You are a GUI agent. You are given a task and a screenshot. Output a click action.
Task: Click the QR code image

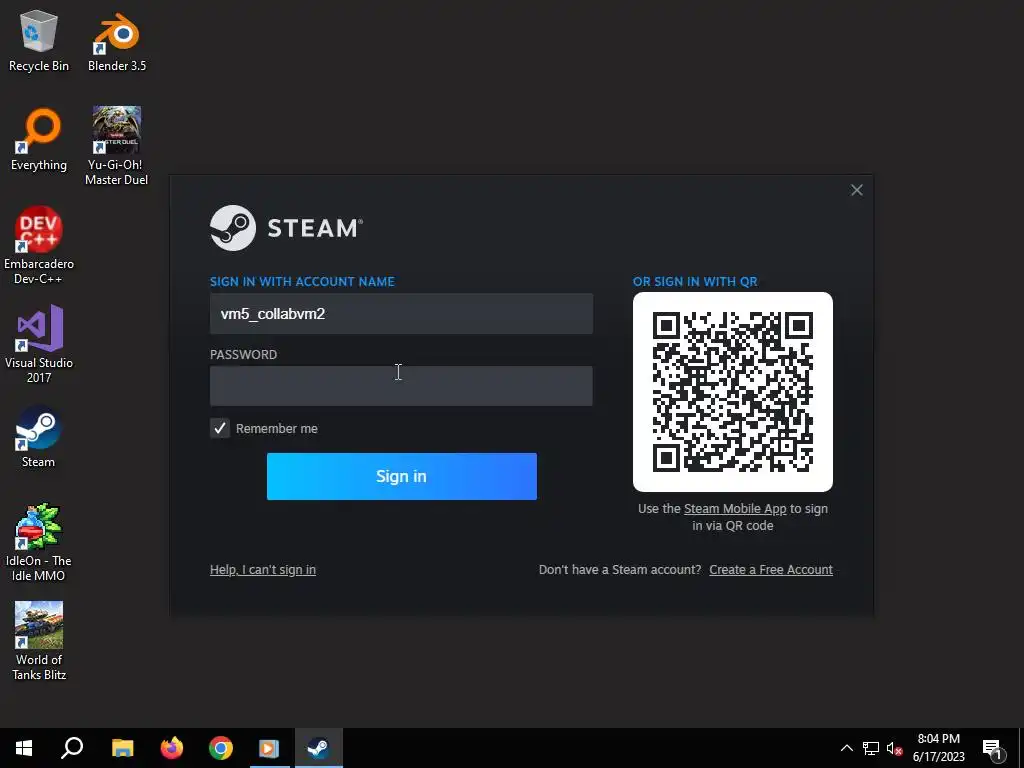(733, 392)
